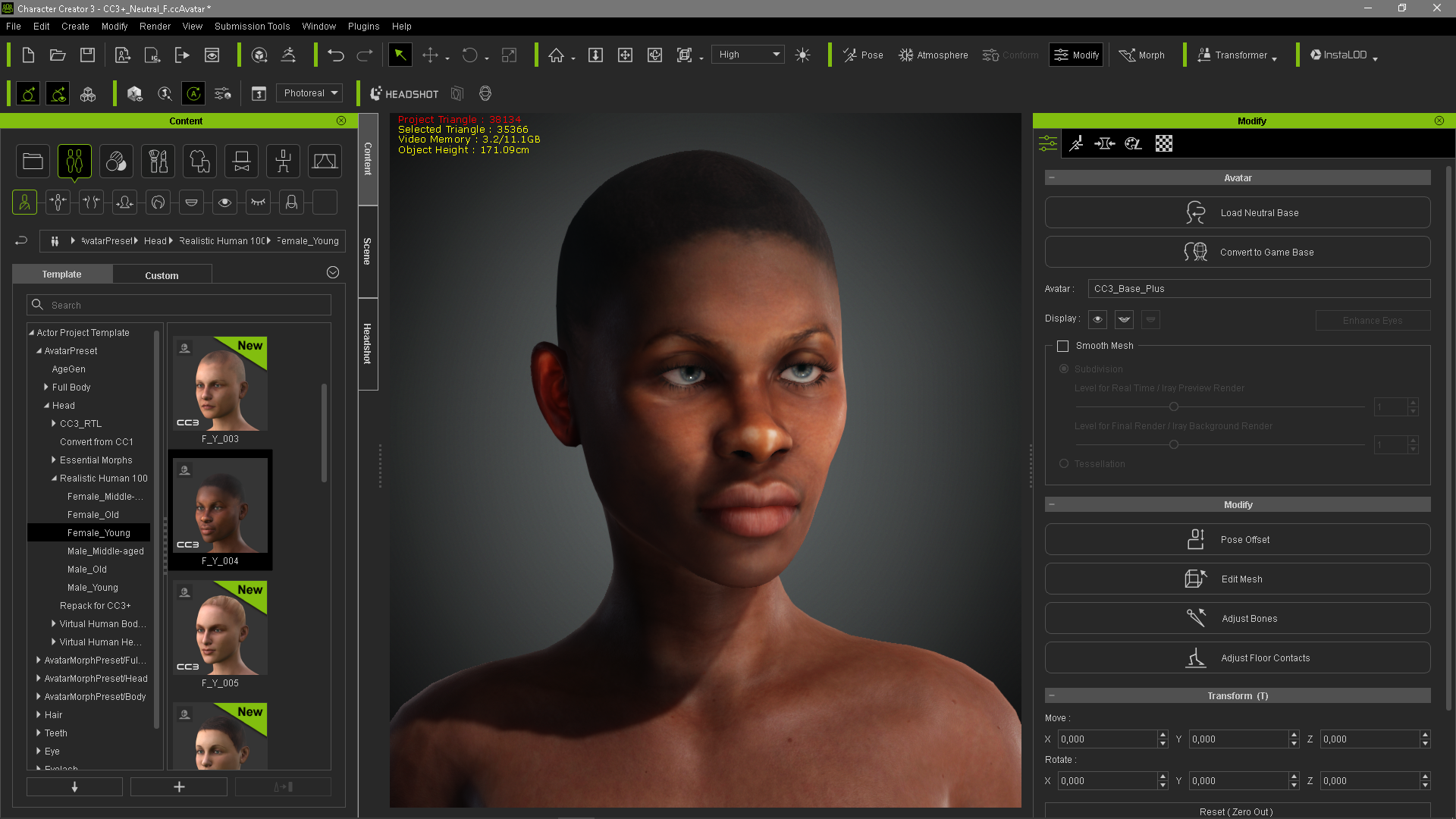Expand the Full Body tree node
1456x819 pixels.
click(x=46, y=387)
